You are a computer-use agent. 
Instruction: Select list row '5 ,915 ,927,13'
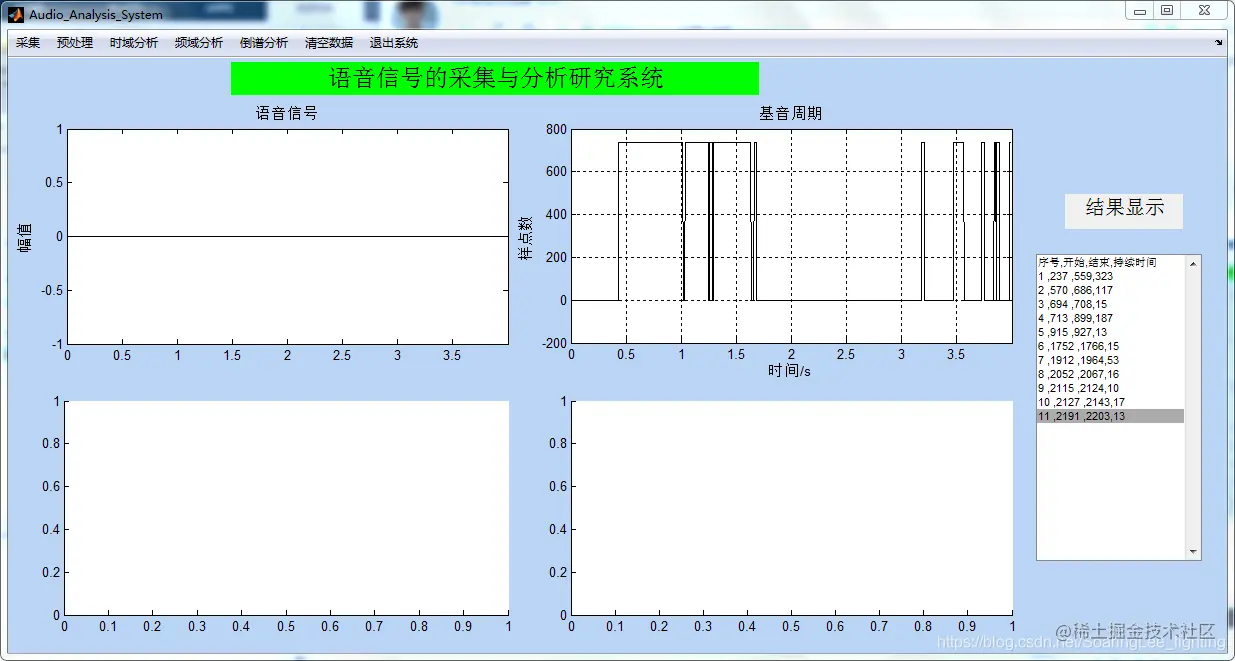click(x=1110, y=332)
